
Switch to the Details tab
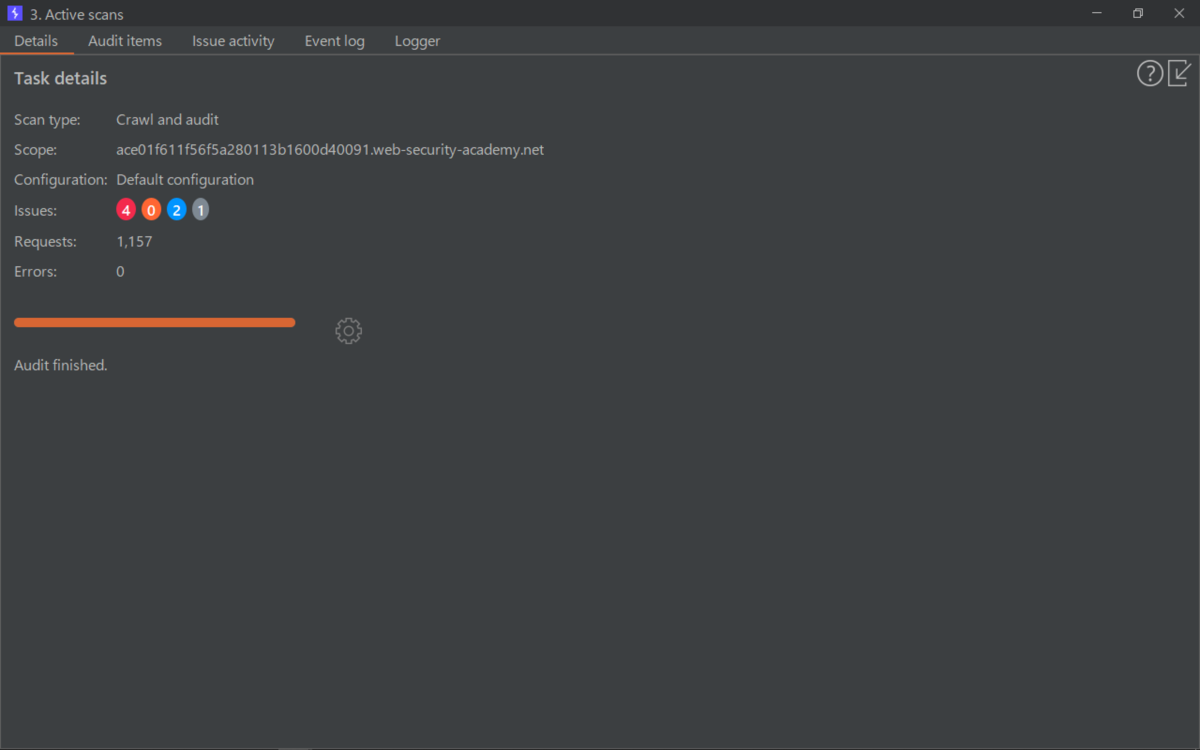tap(36, 41)
